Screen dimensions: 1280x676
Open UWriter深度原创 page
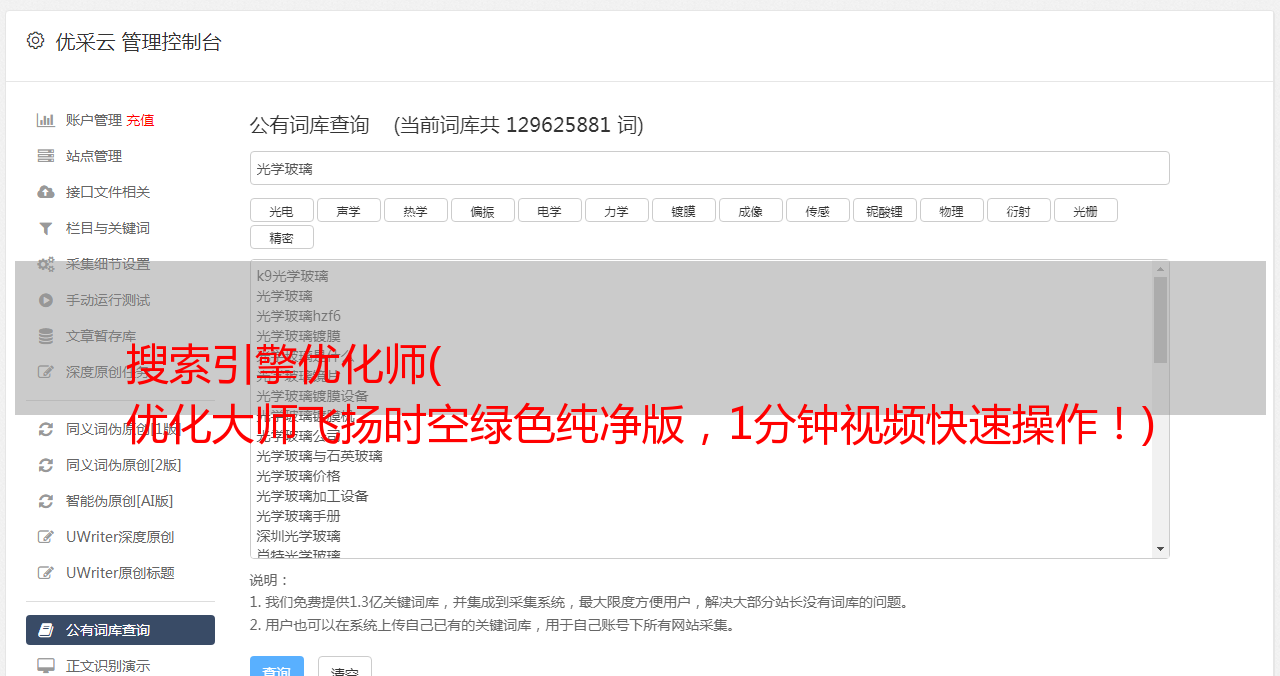pyautogui.click(x=120, y=537)
